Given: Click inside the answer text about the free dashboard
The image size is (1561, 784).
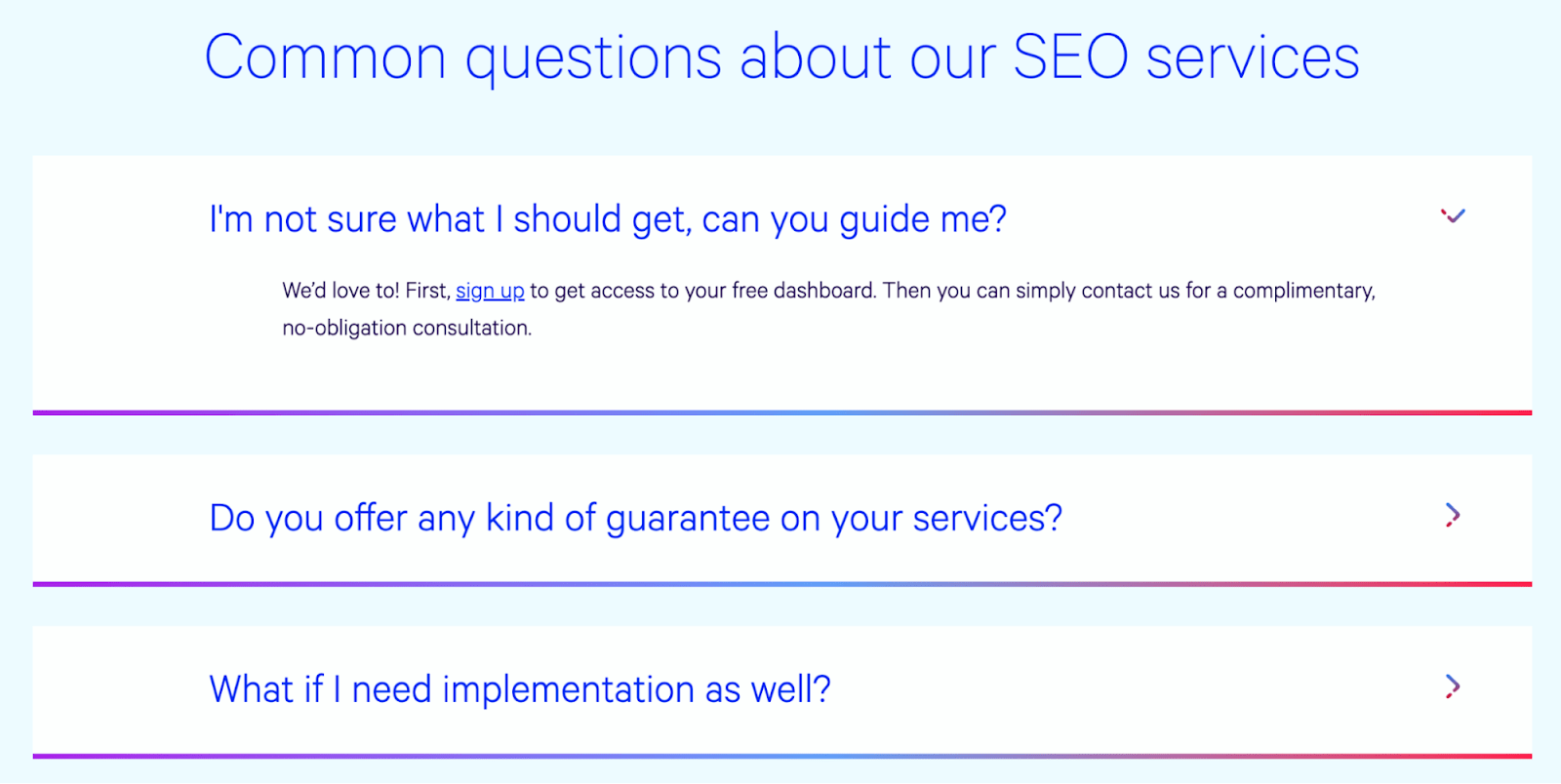Looking at the screenshot, I should 827,290.
